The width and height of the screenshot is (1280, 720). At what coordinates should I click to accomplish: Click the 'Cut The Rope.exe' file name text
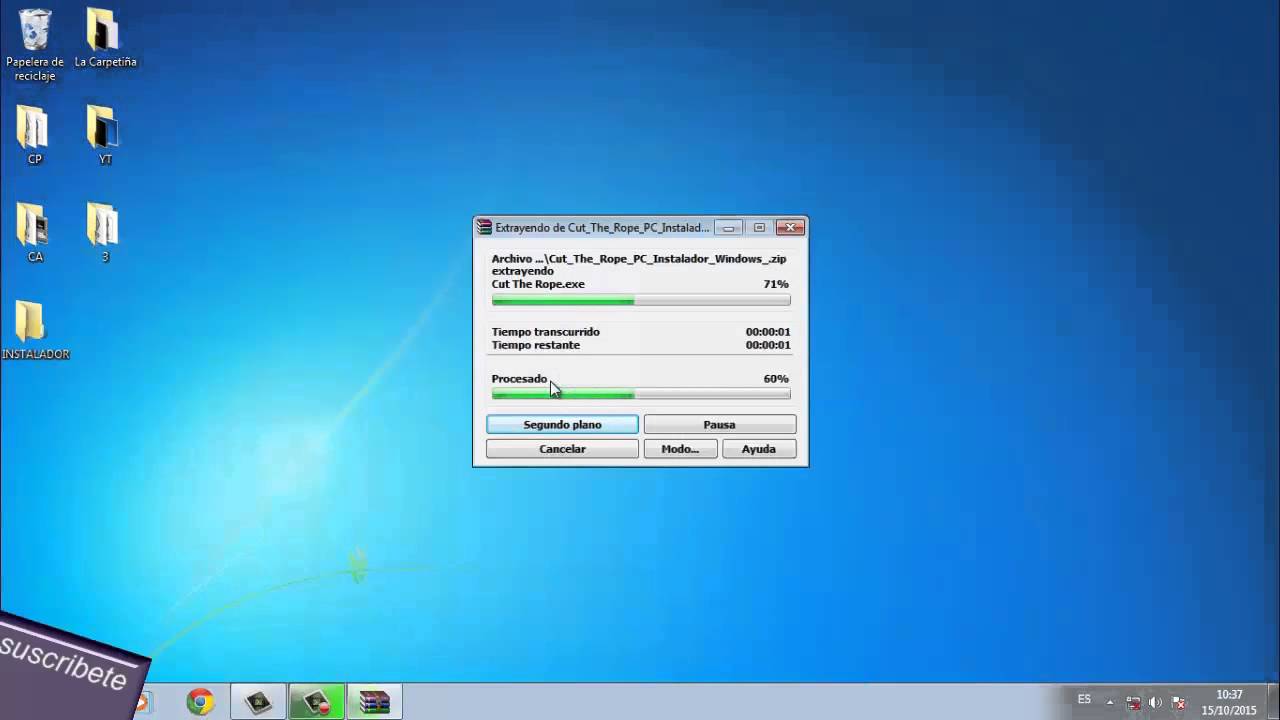(538, 284)
